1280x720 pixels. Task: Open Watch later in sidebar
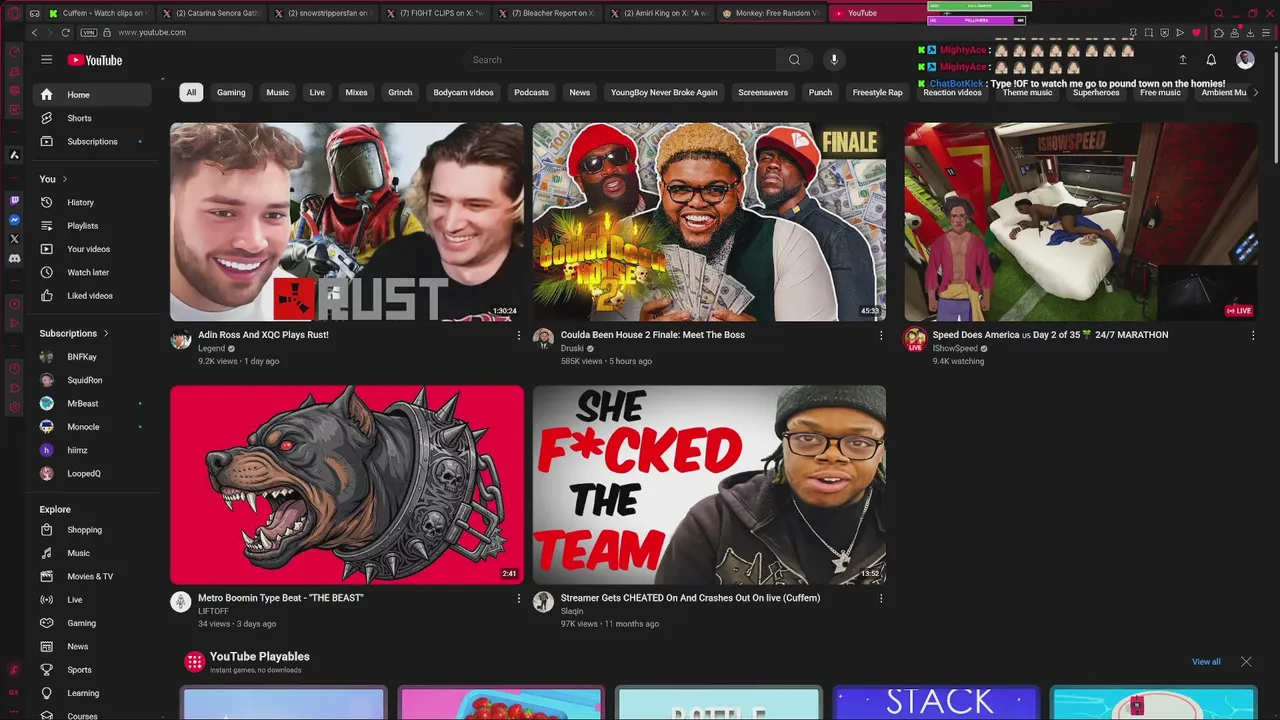(x=91, y=272)
